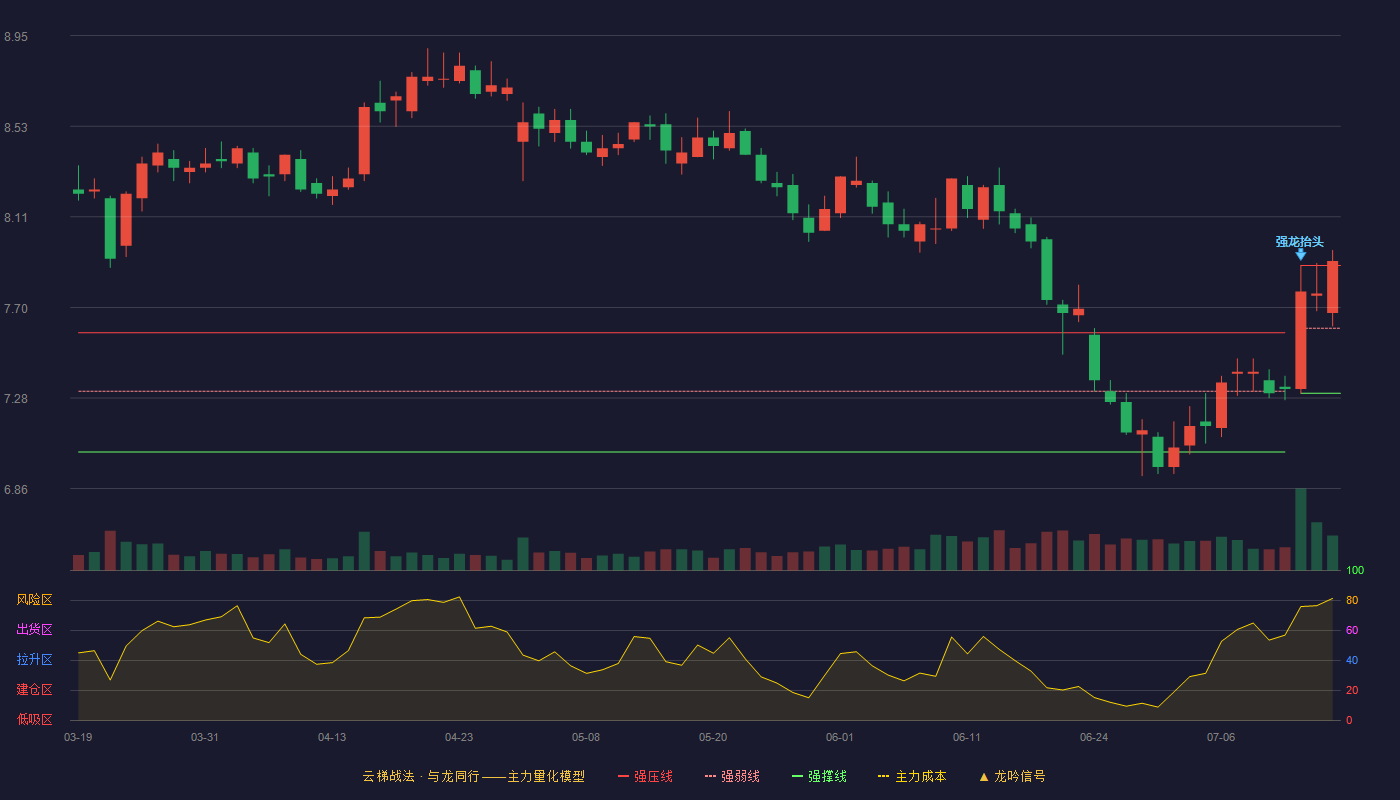Click the 04-23 date axis label

pyautogui.click(x=459, y=737)
